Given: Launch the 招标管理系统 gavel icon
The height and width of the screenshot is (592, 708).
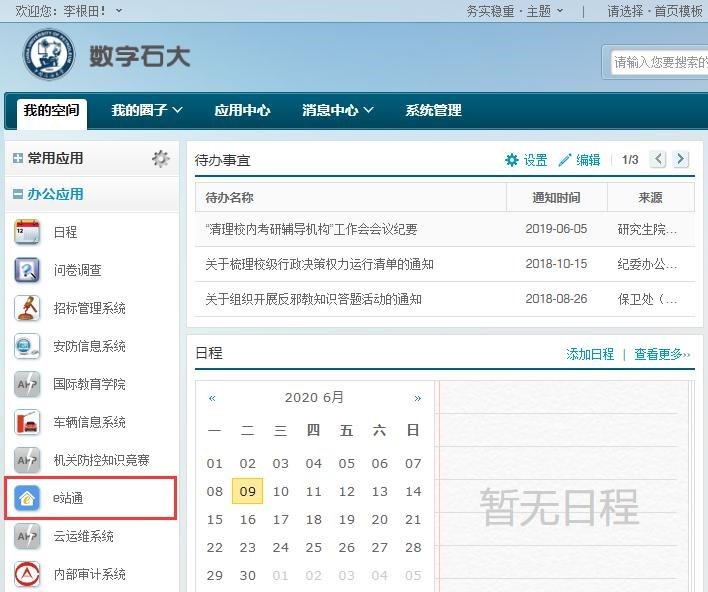Looking at the screenshot, I should click(27, 308).
